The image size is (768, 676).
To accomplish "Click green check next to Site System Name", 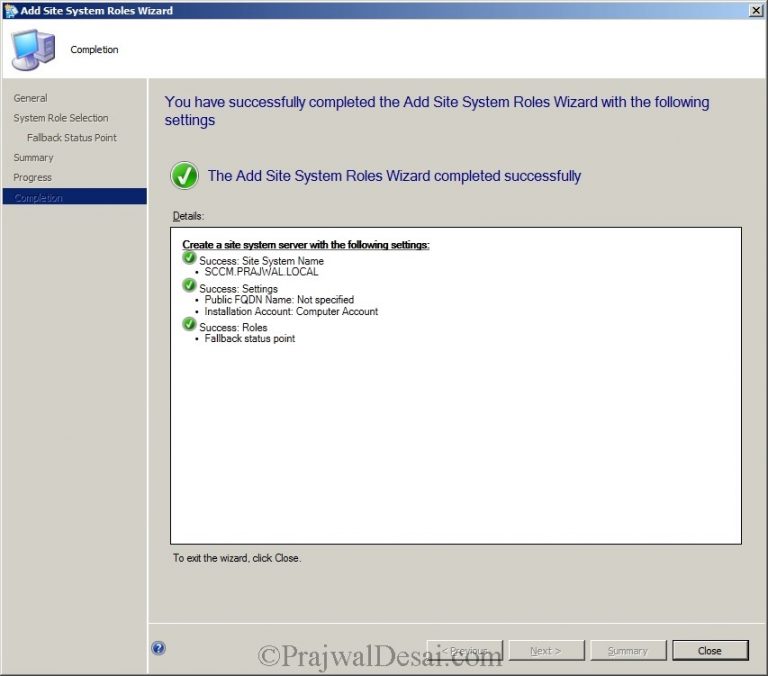I will 189,258.
